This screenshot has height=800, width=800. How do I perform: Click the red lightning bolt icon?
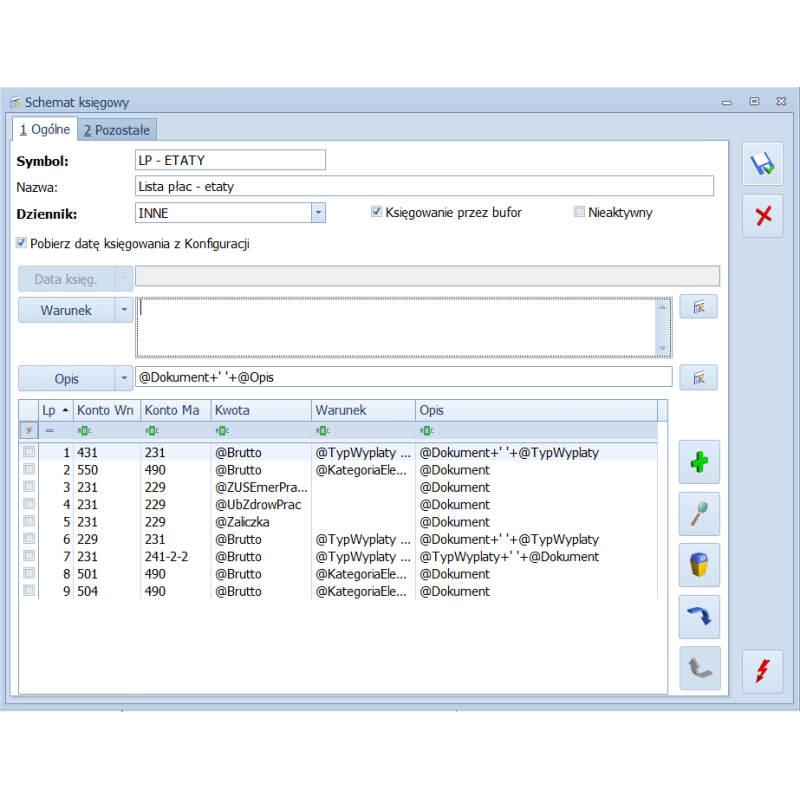pos(762,671)
